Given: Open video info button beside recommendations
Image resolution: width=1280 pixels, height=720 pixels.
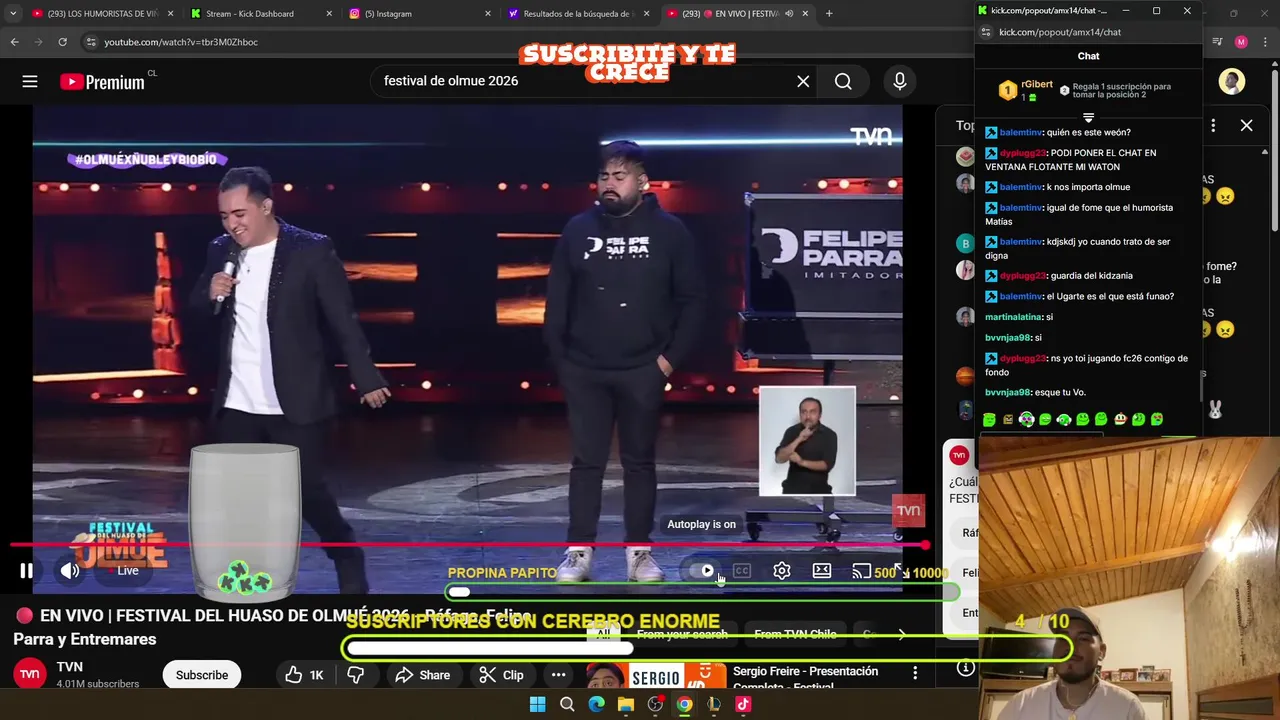Looking at the screenshot, I should pyautogui.click(x=965, y=668).
